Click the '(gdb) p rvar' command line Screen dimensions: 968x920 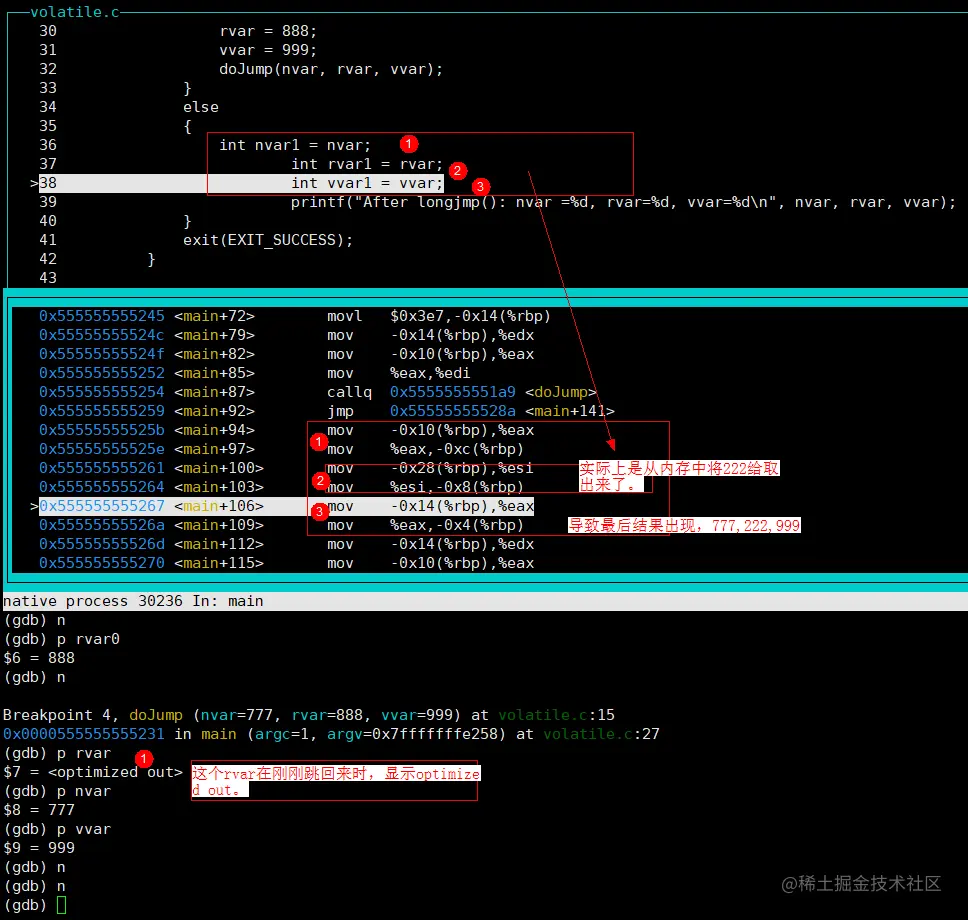click(57, 753)
